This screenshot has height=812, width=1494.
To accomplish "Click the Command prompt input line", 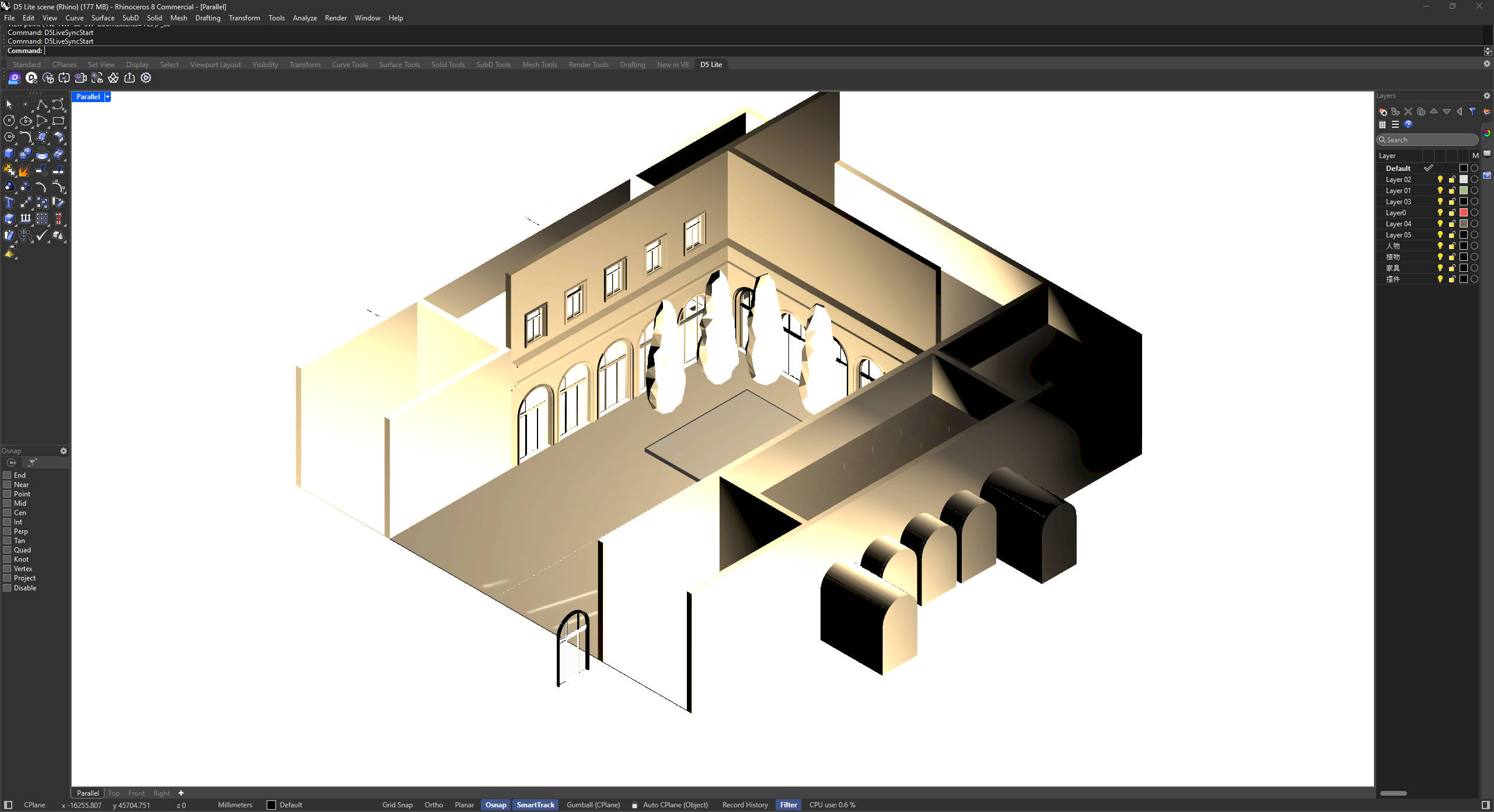I will pyautogui.click(x=744, y=51).
